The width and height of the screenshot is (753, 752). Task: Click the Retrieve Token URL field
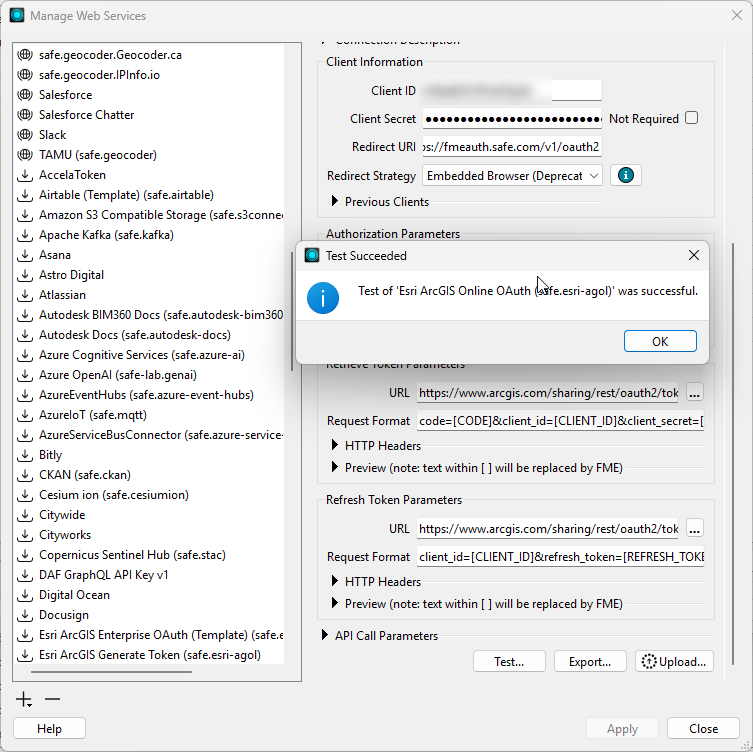click(x=547, y=393)
